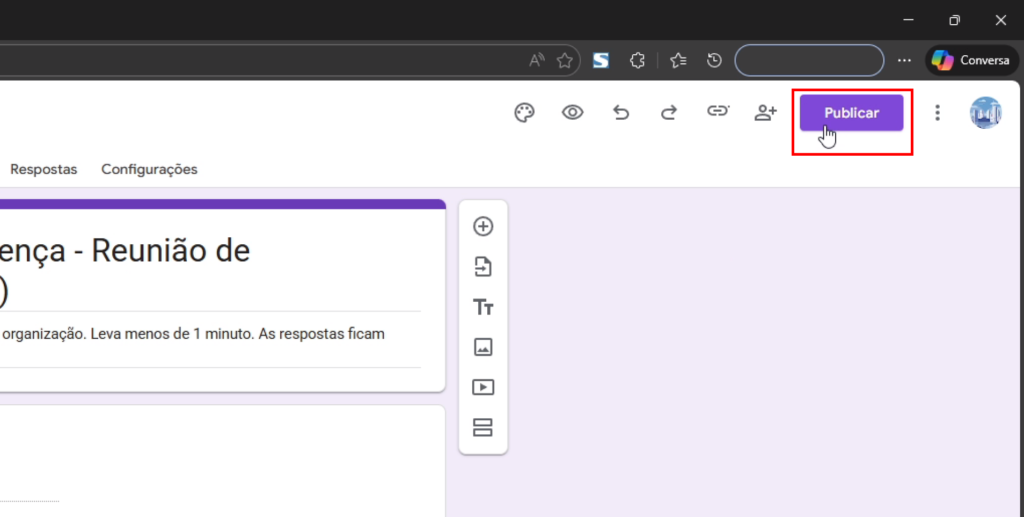Screen dimensions: 1024x517
Task: Switch to the Configurações tab
Action: pos(149,169)
